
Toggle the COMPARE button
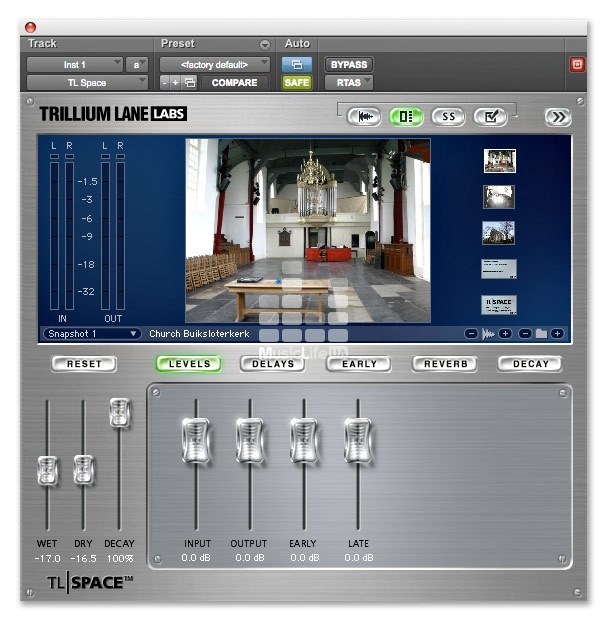pyautogui.click(x=234, y=82)
